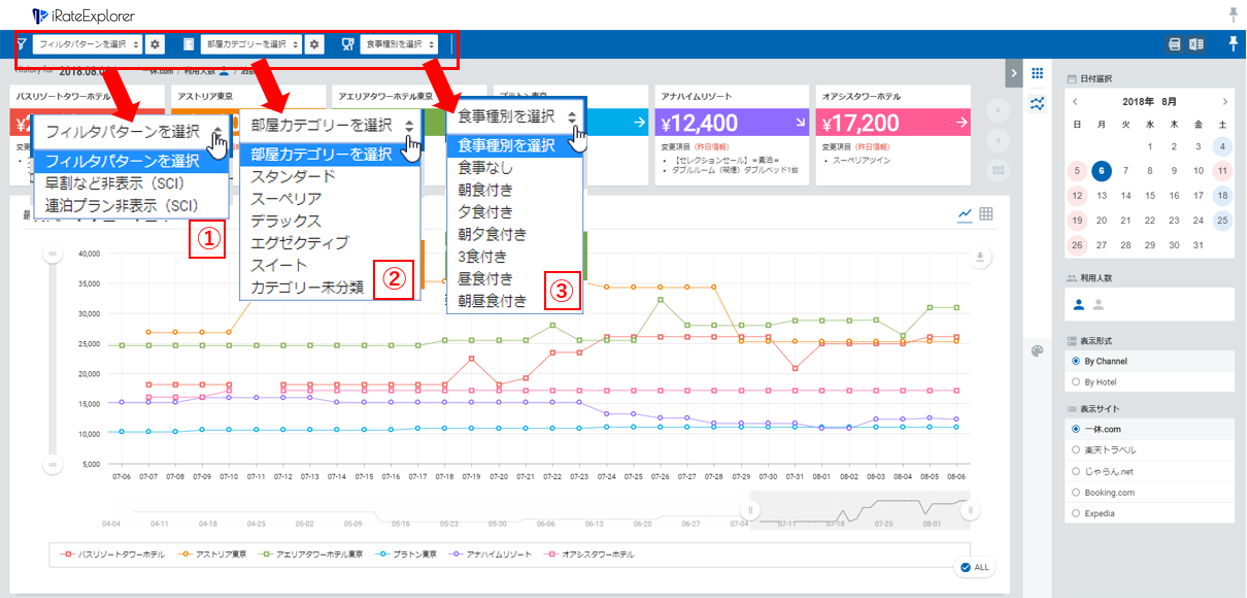Open room category settings gear
This screenshot has height=598, width=1247.
pyautogui.click(x=314, y=44)
